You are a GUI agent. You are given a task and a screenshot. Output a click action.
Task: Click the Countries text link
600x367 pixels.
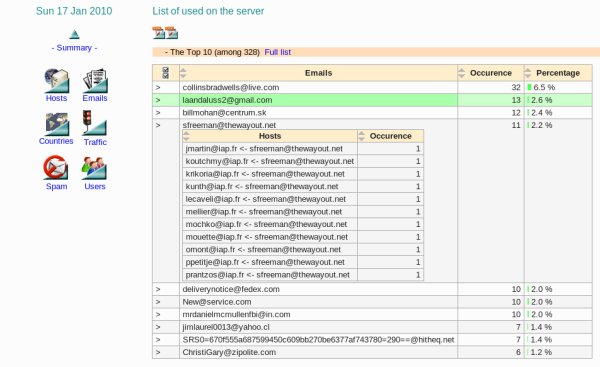click(x=56, y=141)
